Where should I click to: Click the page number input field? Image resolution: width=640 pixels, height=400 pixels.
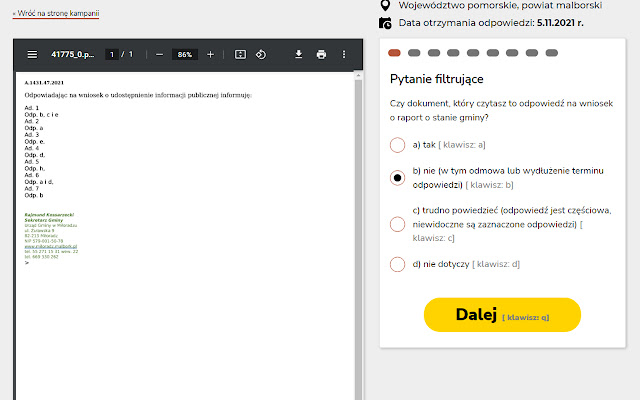pos(111,54)
